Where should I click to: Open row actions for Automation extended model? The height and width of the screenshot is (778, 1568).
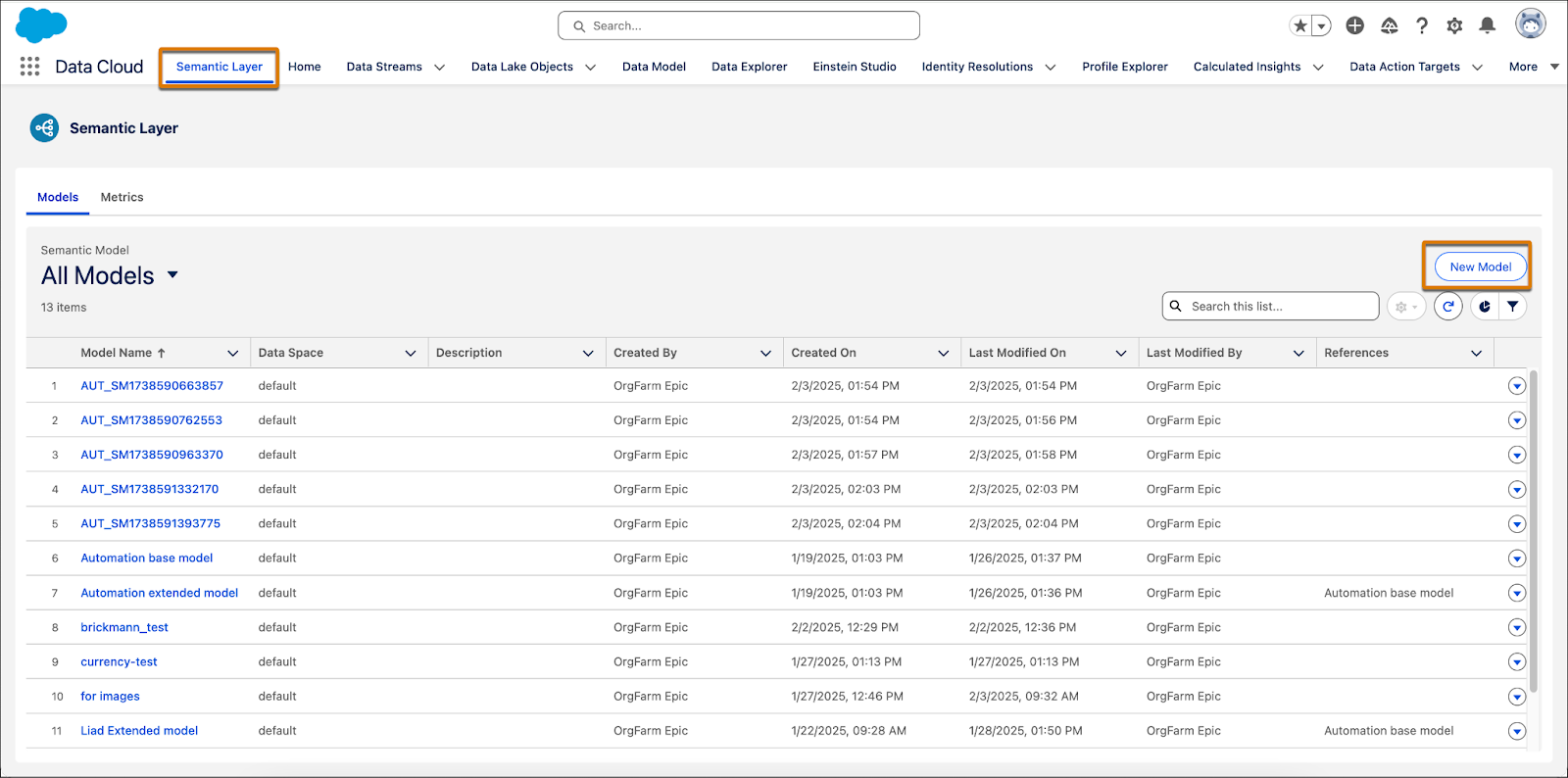(x=1517, y=593)
